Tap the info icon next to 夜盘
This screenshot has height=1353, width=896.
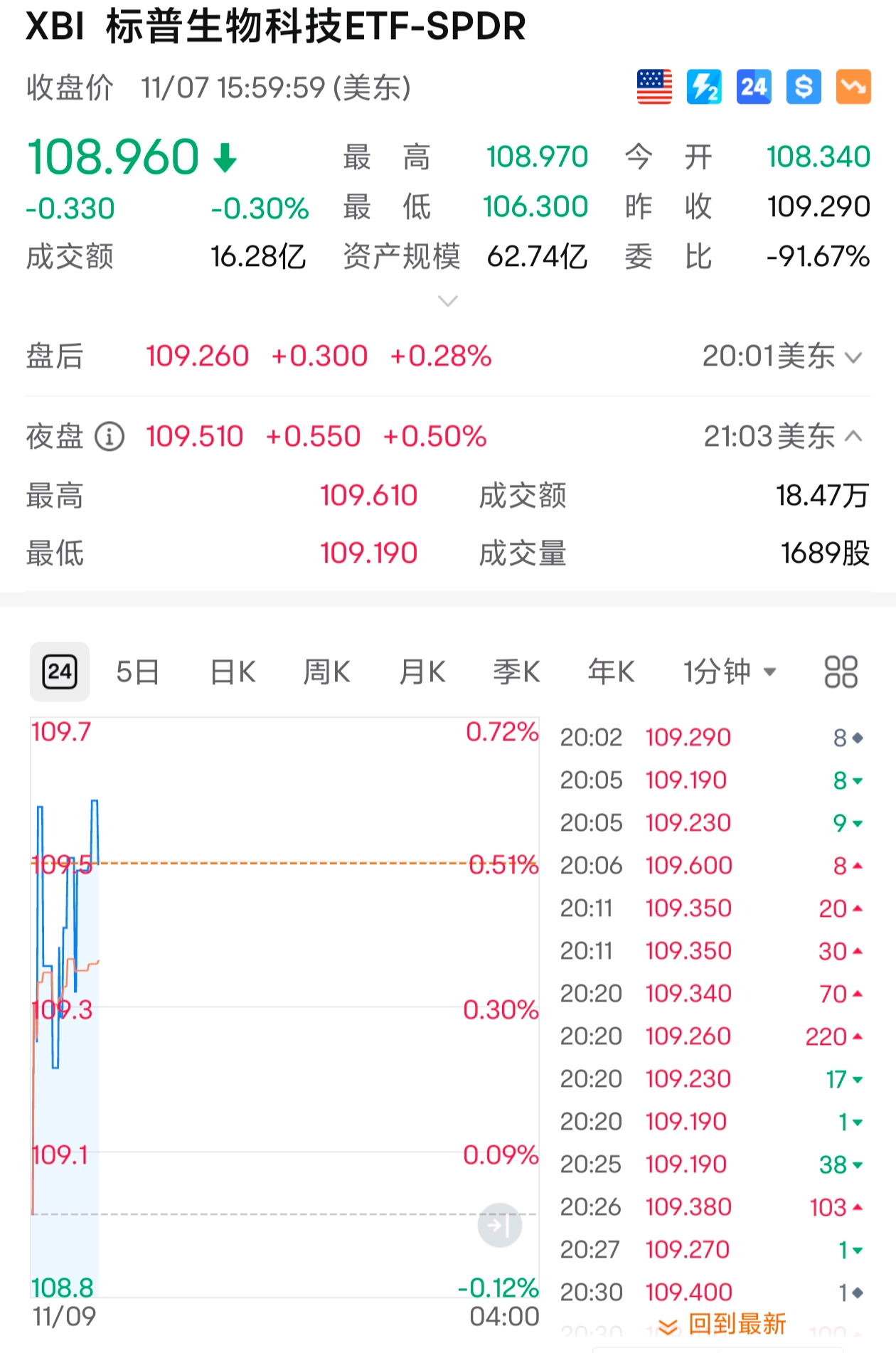(110, 437)
